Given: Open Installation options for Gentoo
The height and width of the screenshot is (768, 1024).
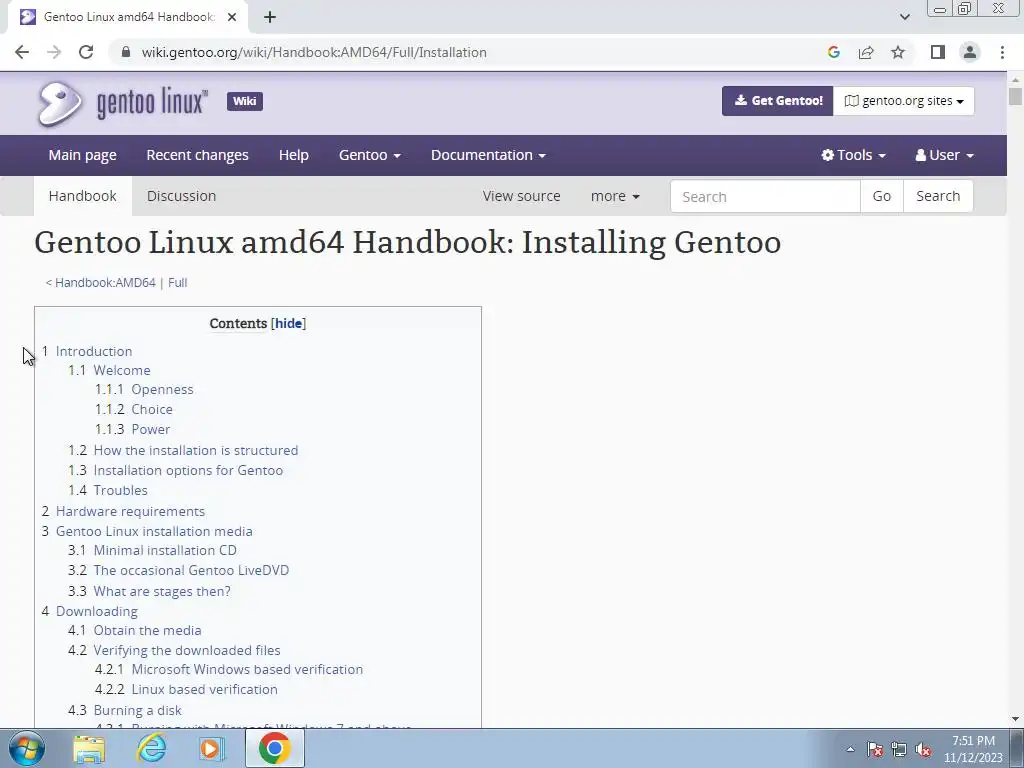Looking at the screenshot, I should coord(188,470).
